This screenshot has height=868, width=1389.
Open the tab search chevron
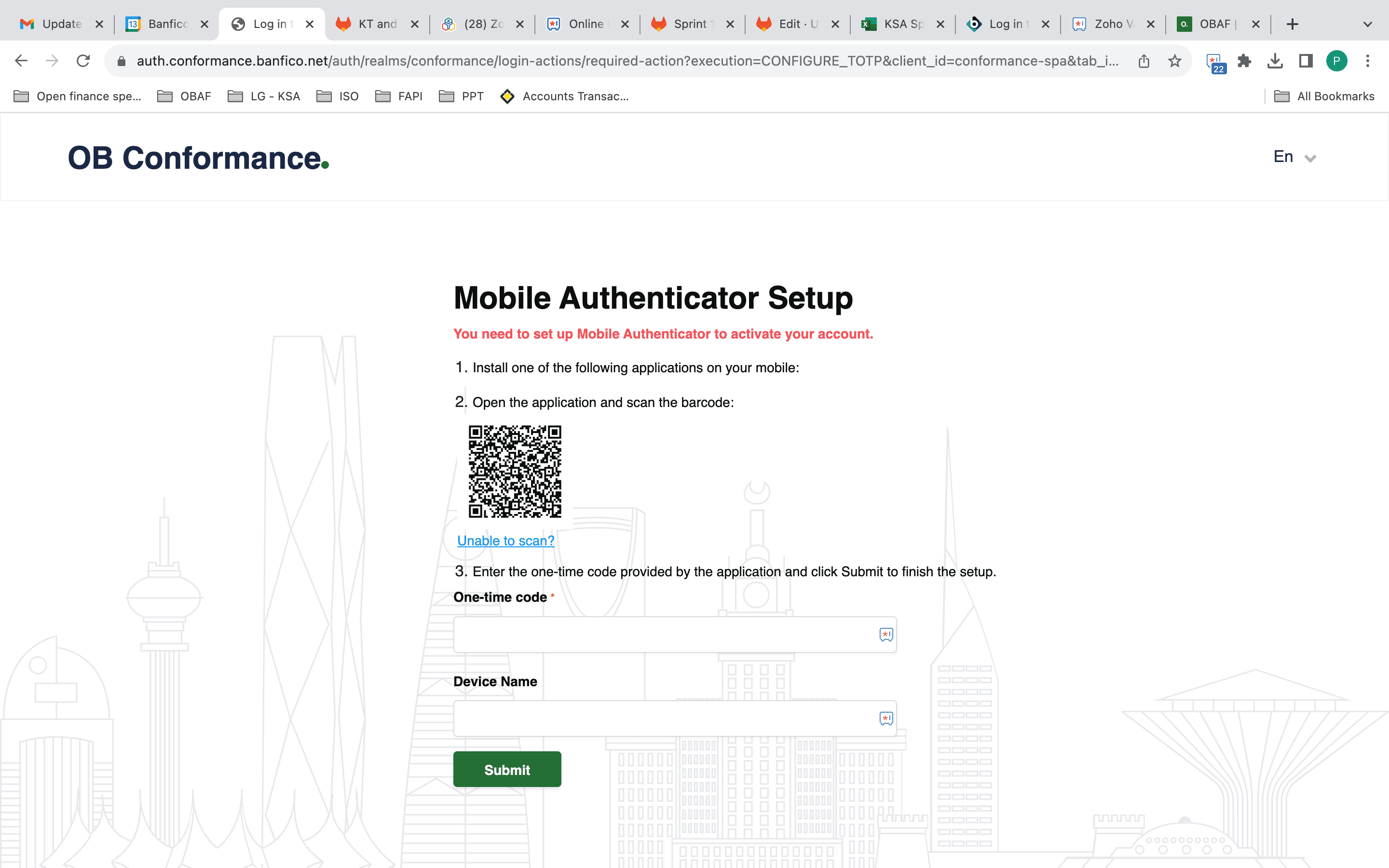(x=1368, y=24)
